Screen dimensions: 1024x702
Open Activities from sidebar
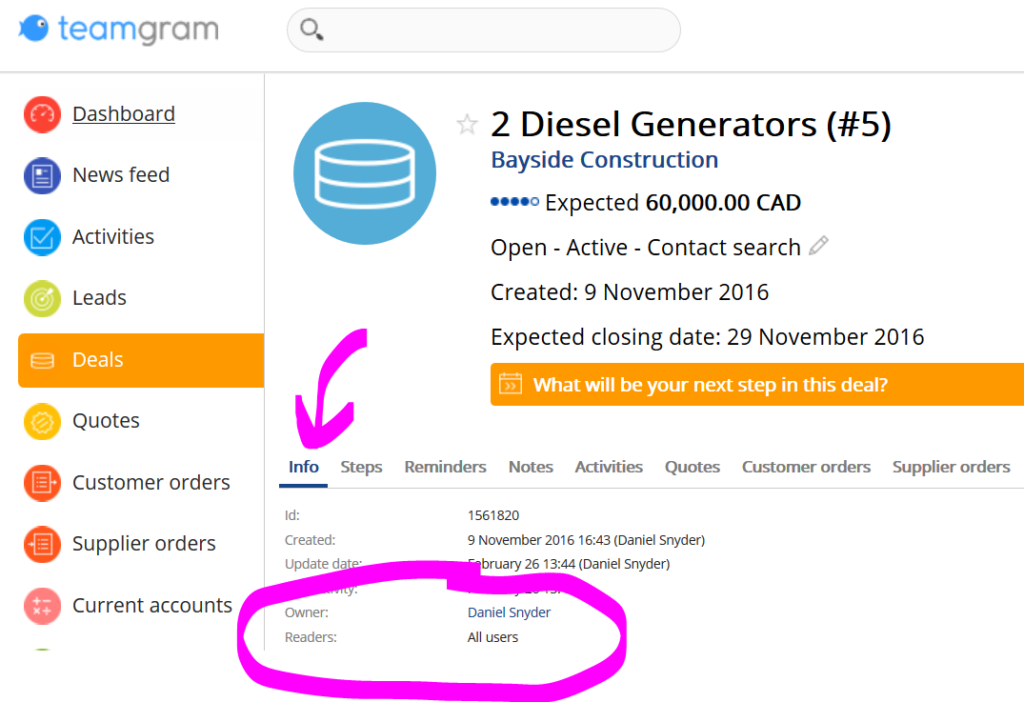(x=113, y=236)
